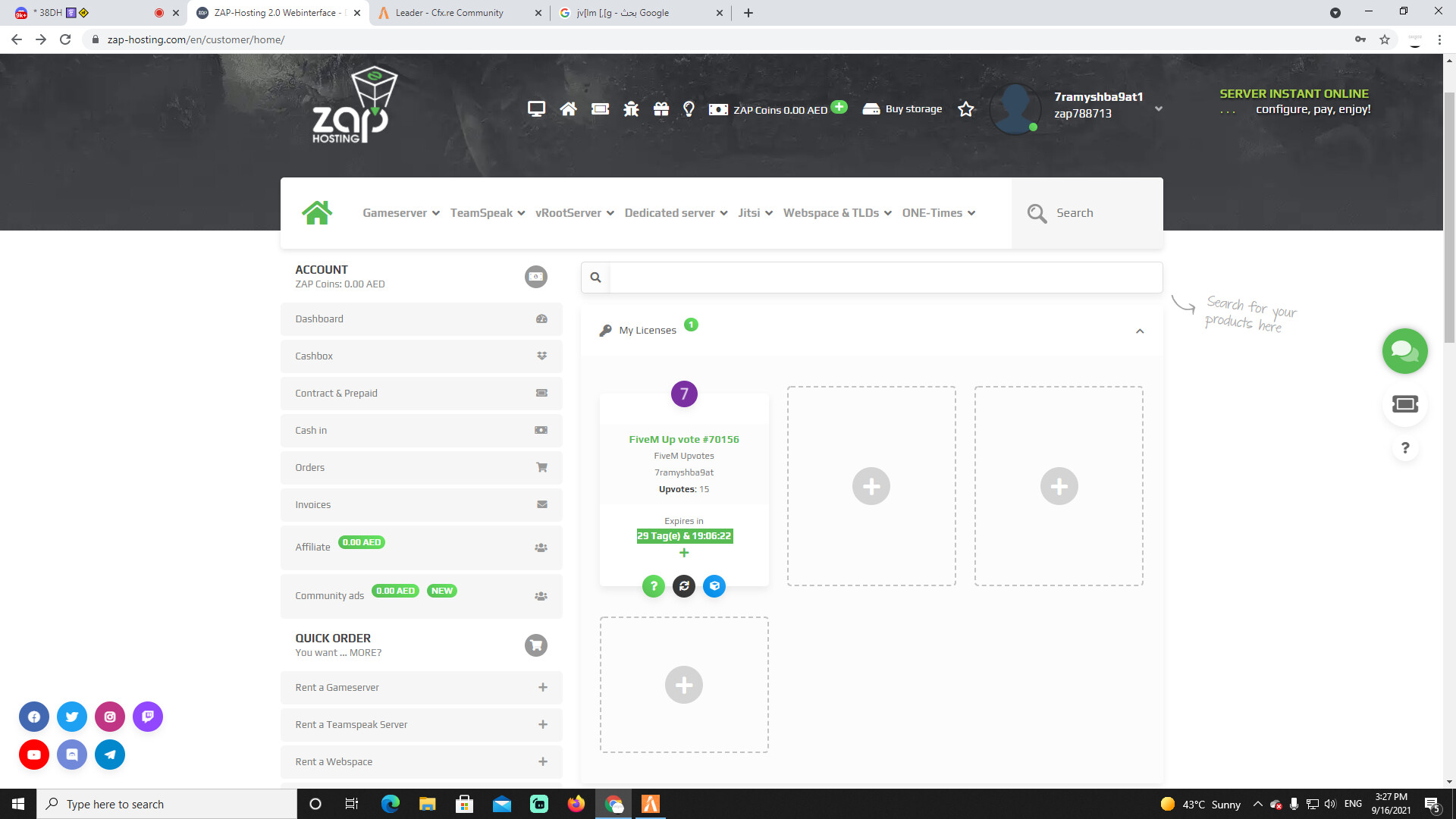
Task: Click the green plus to add ZAP Coins
Action: pyautogui.click(x=839, y=107)
